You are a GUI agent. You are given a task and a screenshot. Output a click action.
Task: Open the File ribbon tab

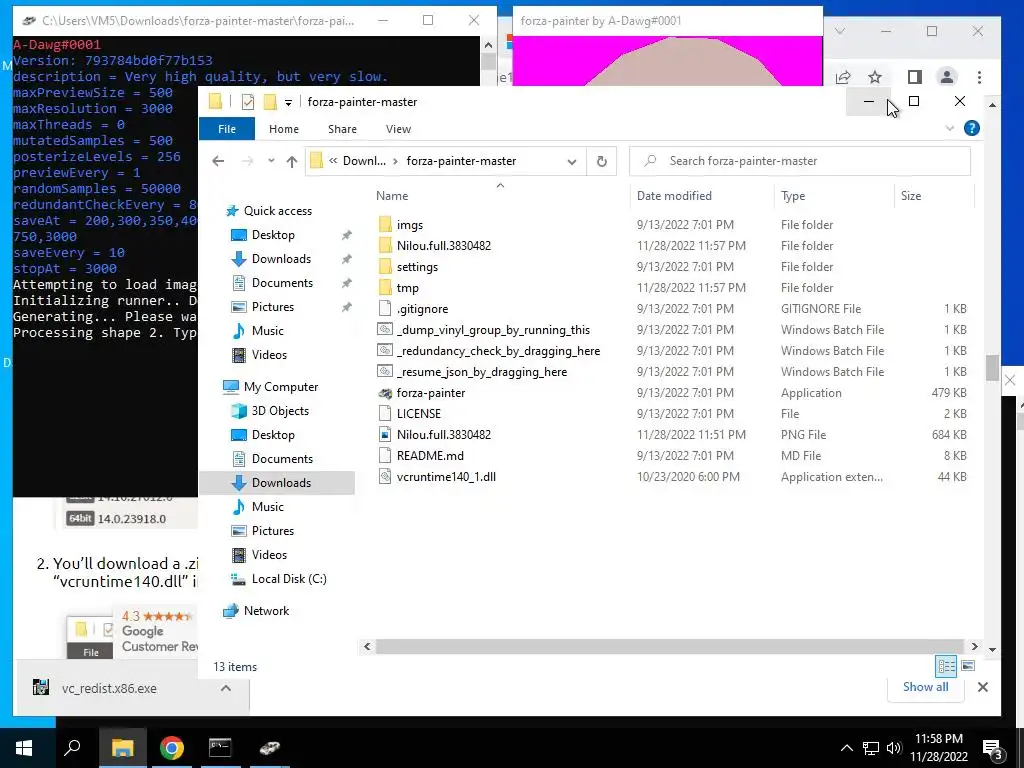[x=227, y=129]
